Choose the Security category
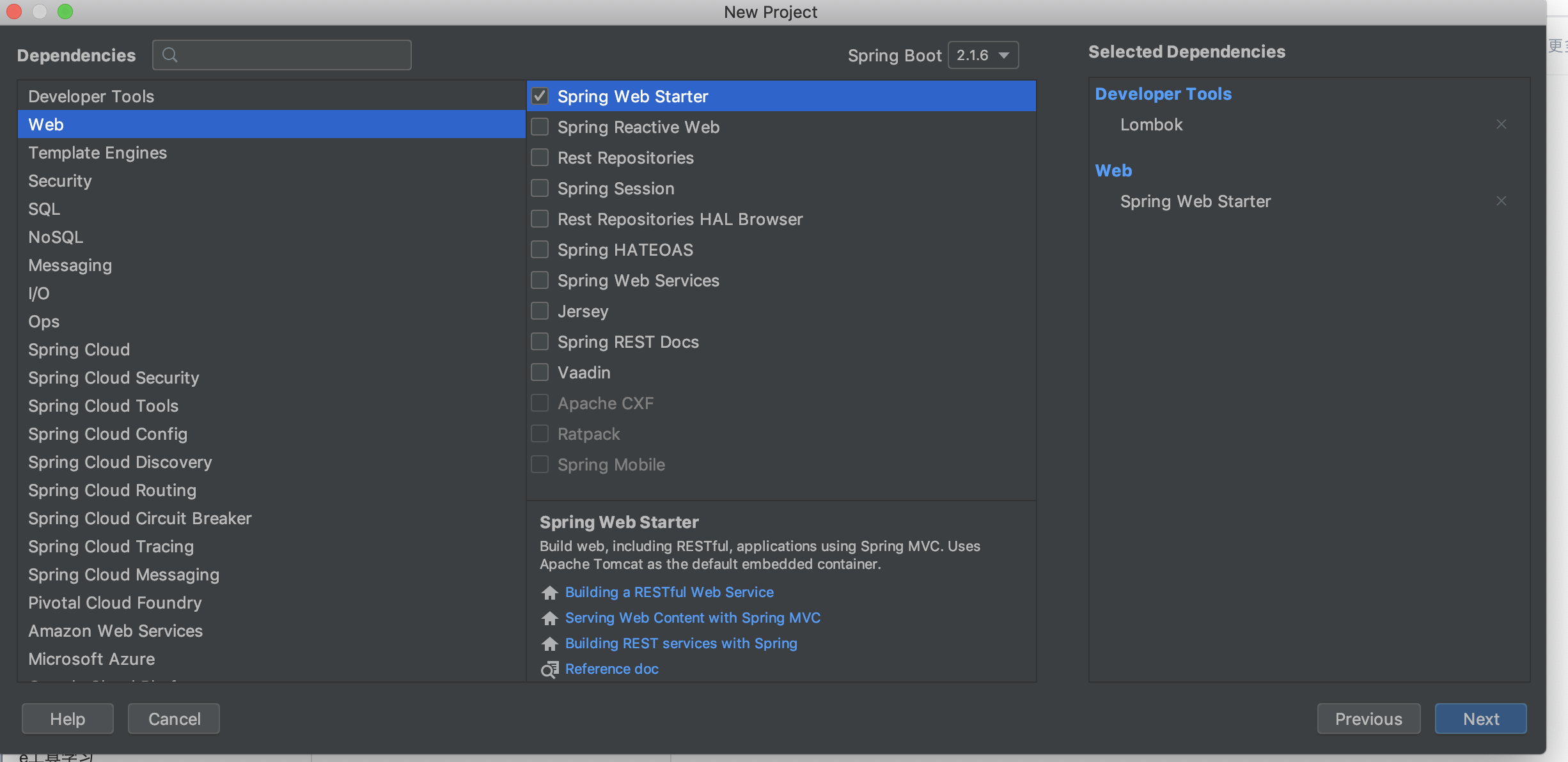Viewport: 1568px width, 762px height. (271, 180)
